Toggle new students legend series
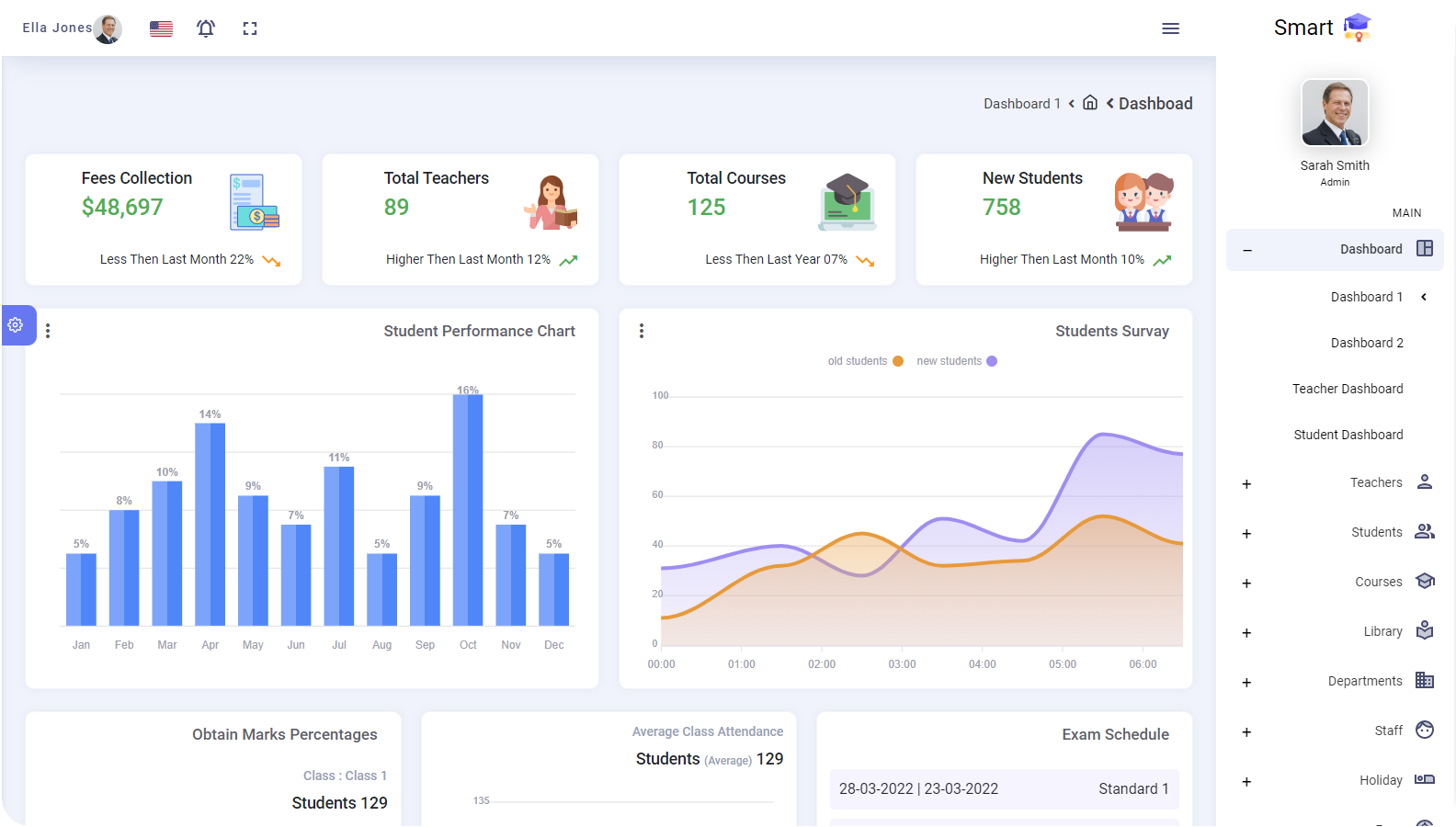Image resolution: width=1456 pixels, height=827 pixels. pyautogui.click(x=956, y=361)
